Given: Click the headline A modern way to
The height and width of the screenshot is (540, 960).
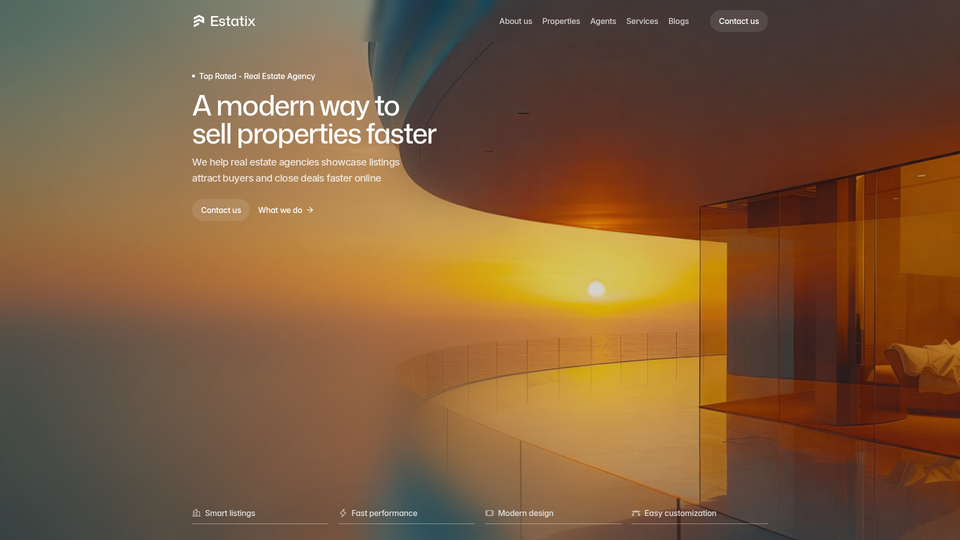Looking at the screenshot, I should [x=296, y=107].
